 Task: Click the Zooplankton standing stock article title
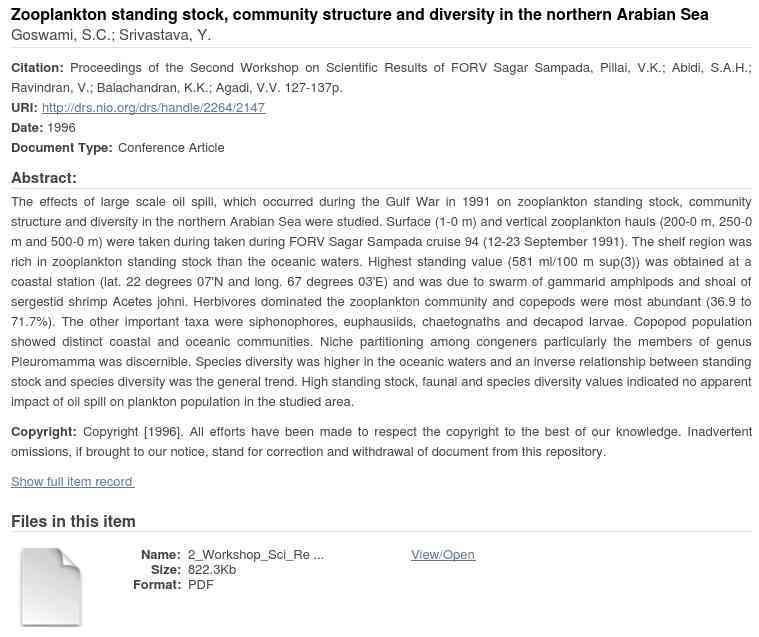[x=359, y=15]
